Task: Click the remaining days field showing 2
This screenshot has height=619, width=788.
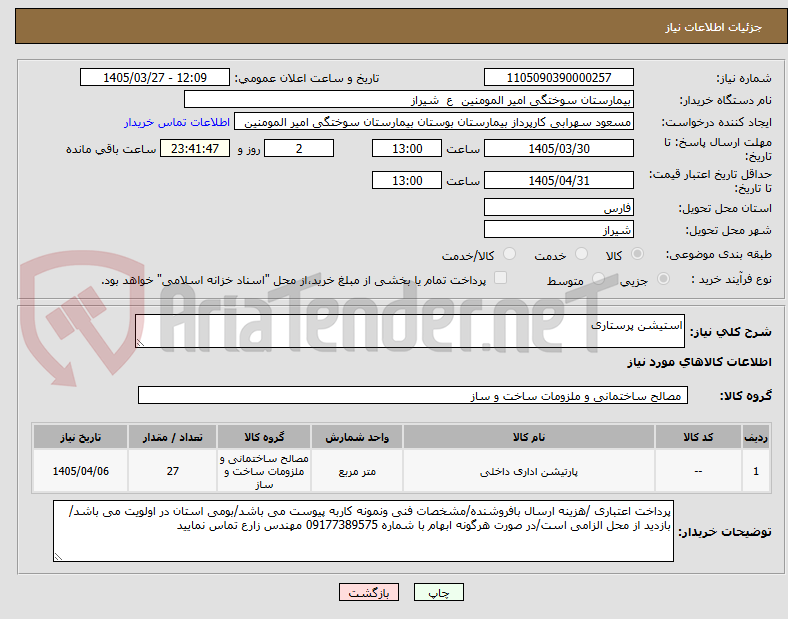Action: pos(299,149)
